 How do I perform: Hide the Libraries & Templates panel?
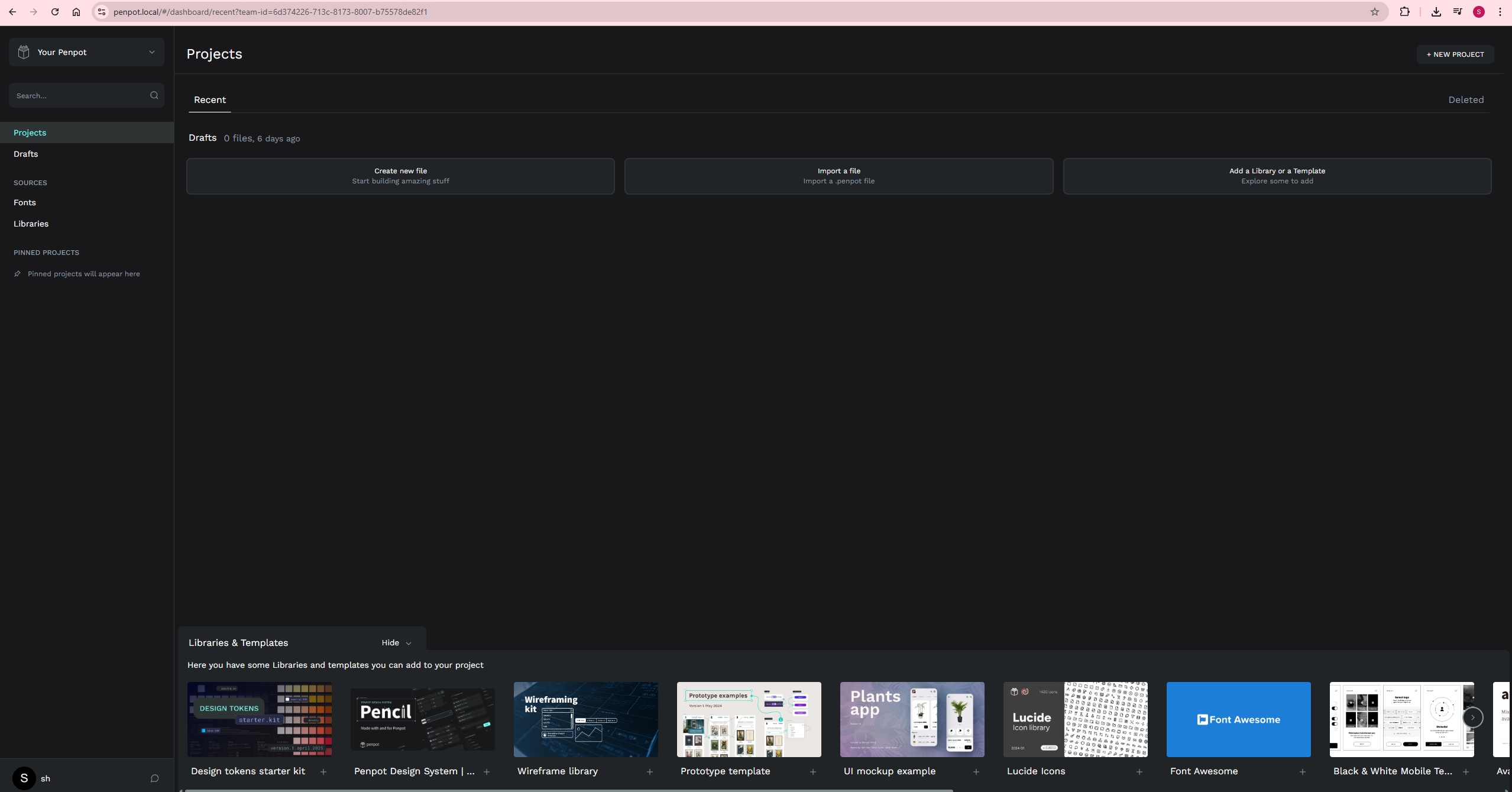coord(396,643)
